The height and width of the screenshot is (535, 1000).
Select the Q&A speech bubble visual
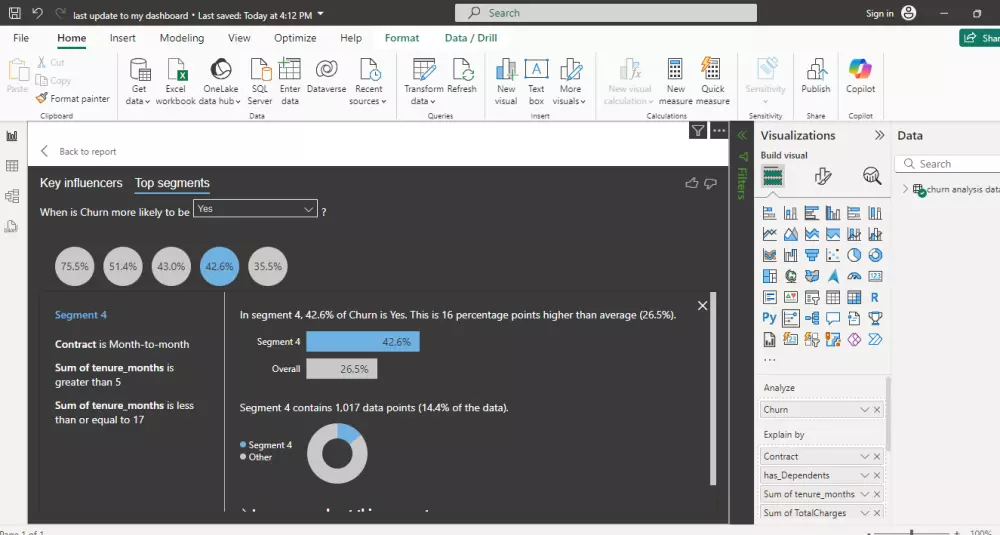click(833, 318)
